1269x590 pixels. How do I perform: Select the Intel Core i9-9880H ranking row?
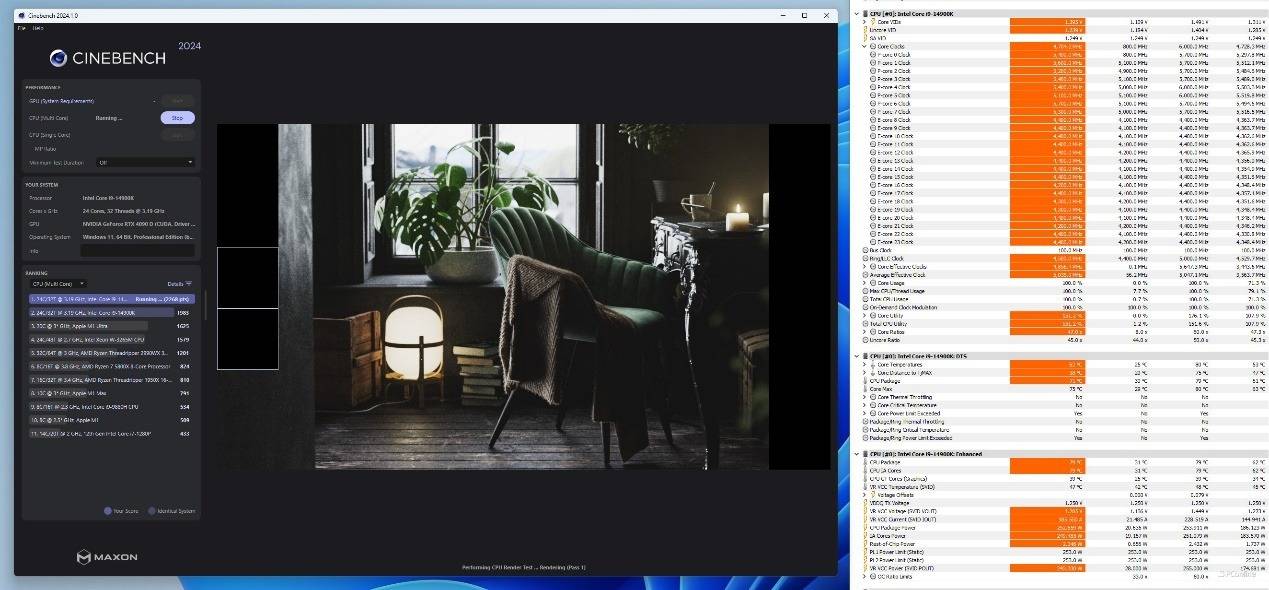click(x=112, y=407)
